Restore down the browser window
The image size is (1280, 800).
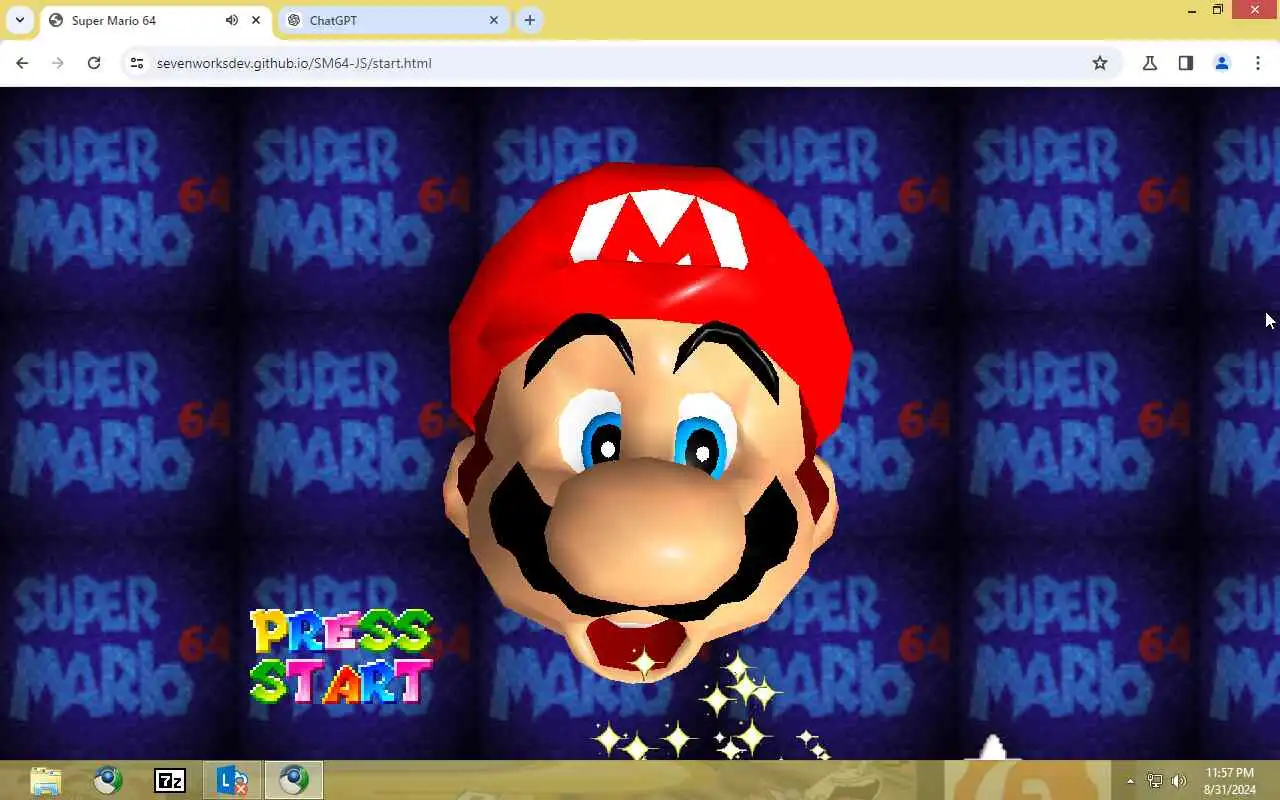point(1218,10)
